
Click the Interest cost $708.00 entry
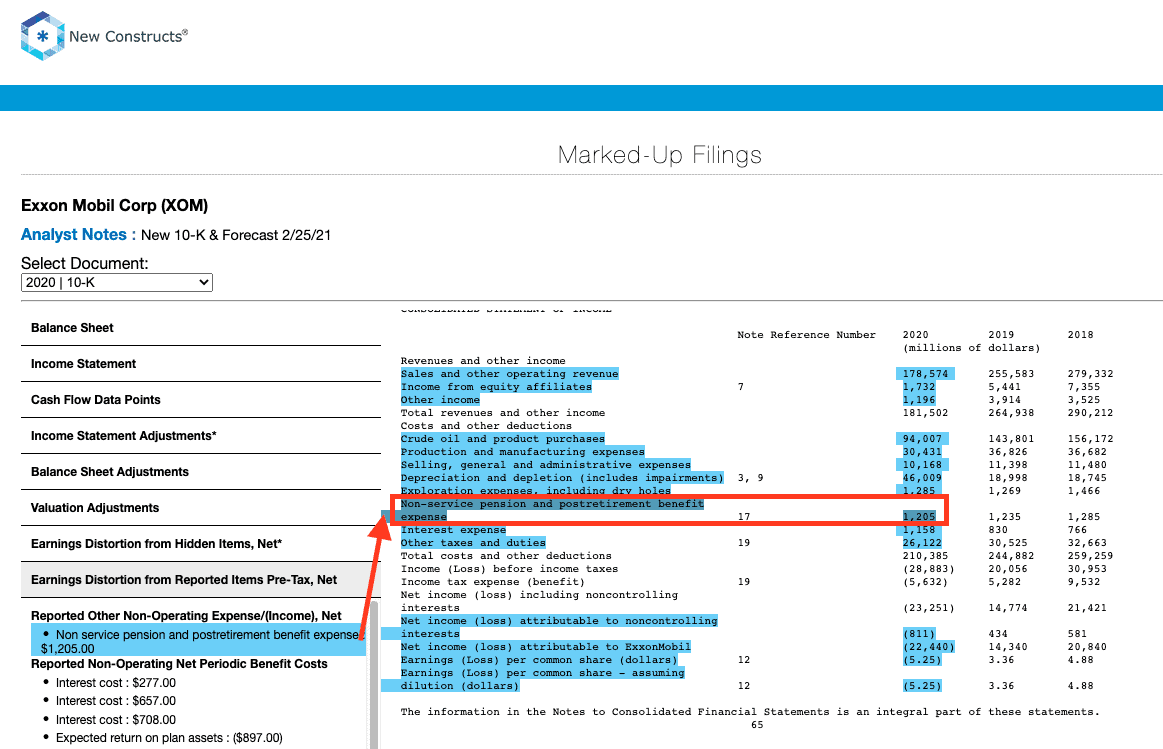[116, 719]
